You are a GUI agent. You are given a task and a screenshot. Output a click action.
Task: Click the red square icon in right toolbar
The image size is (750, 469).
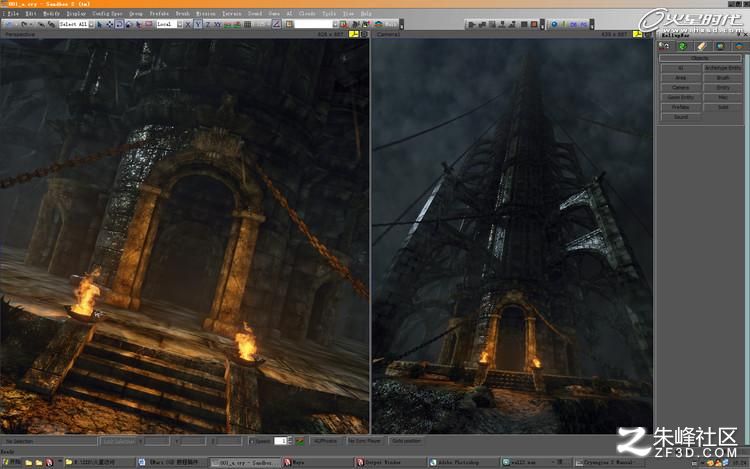pyautogui.click(x=534, y=24)
